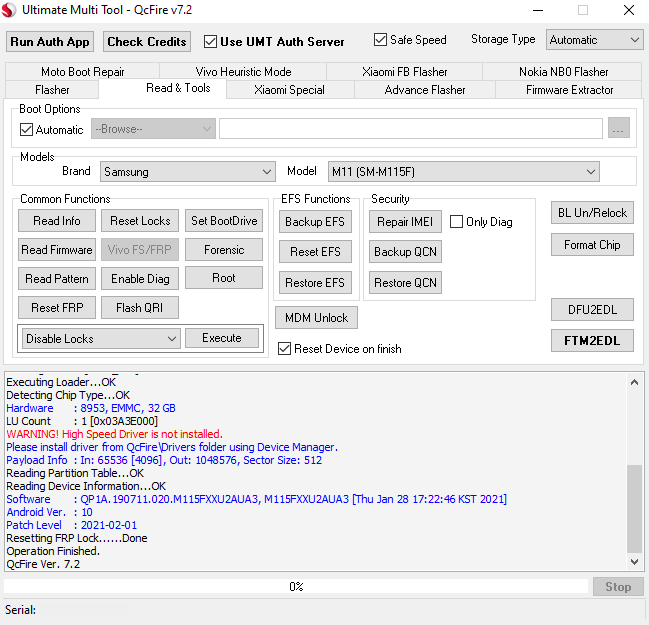Click the Stop button
The height and width of the screenshot is (625, 649).
[618, 587]
